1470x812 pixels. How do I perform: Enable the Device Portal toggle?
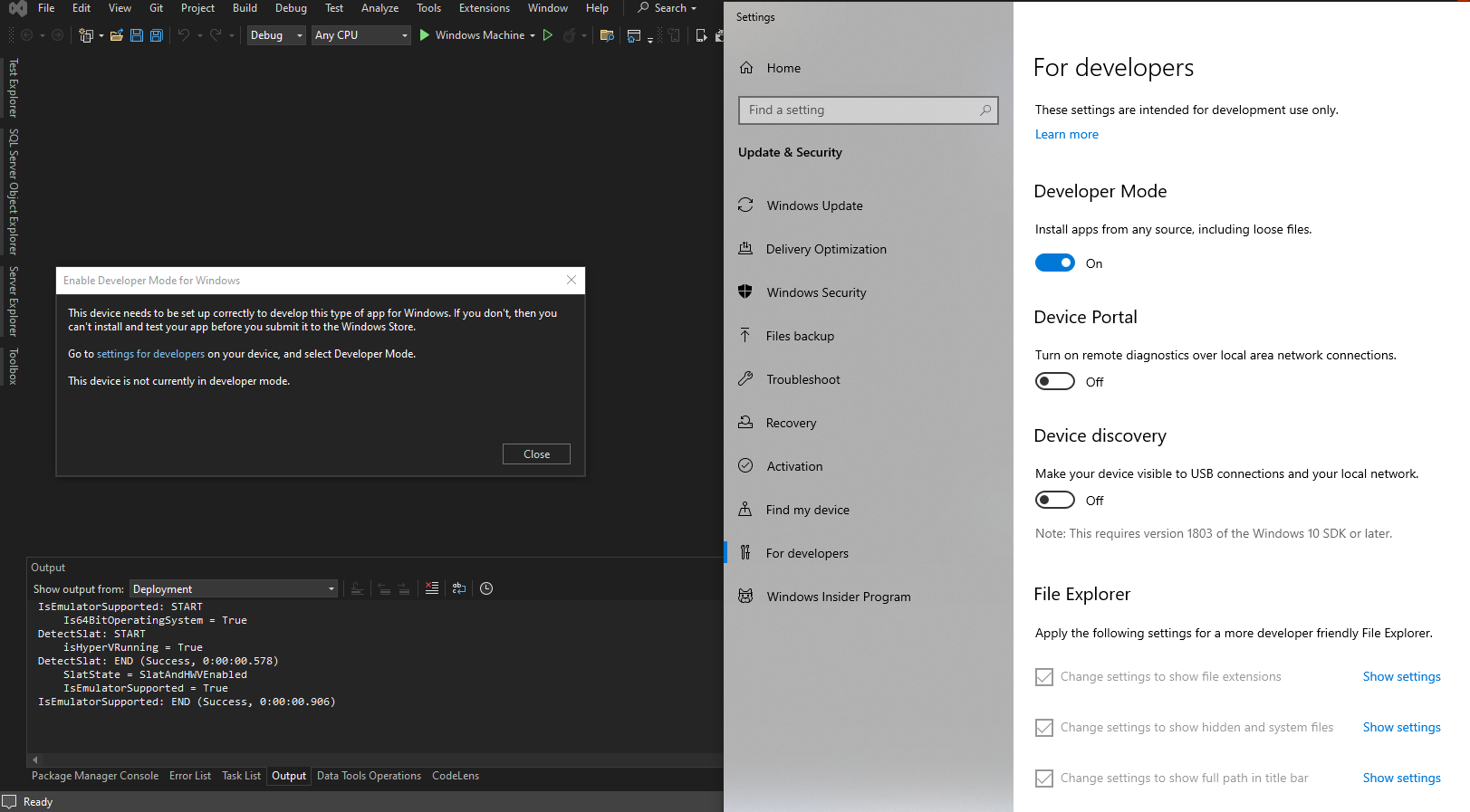(1055, 381)
